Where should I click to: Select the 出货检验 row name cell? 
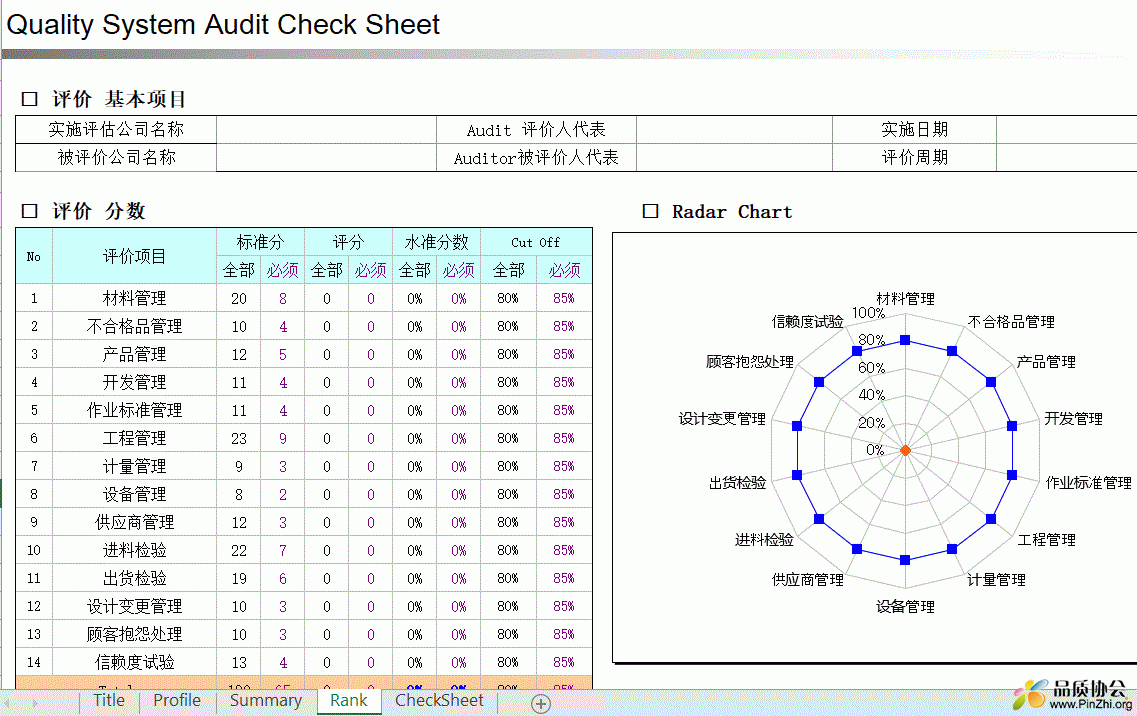[134, 578]
